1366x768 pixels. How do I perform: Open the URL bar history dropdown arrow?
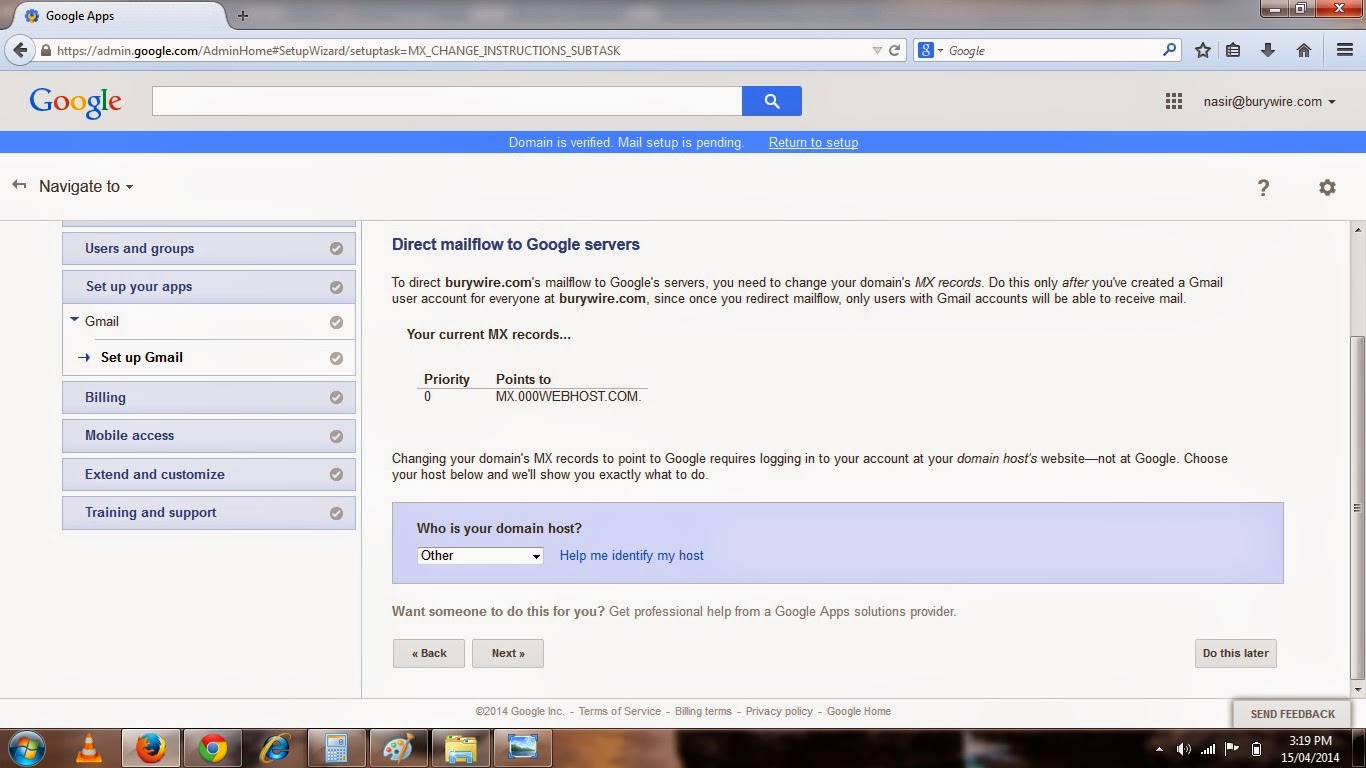point(877,50)
